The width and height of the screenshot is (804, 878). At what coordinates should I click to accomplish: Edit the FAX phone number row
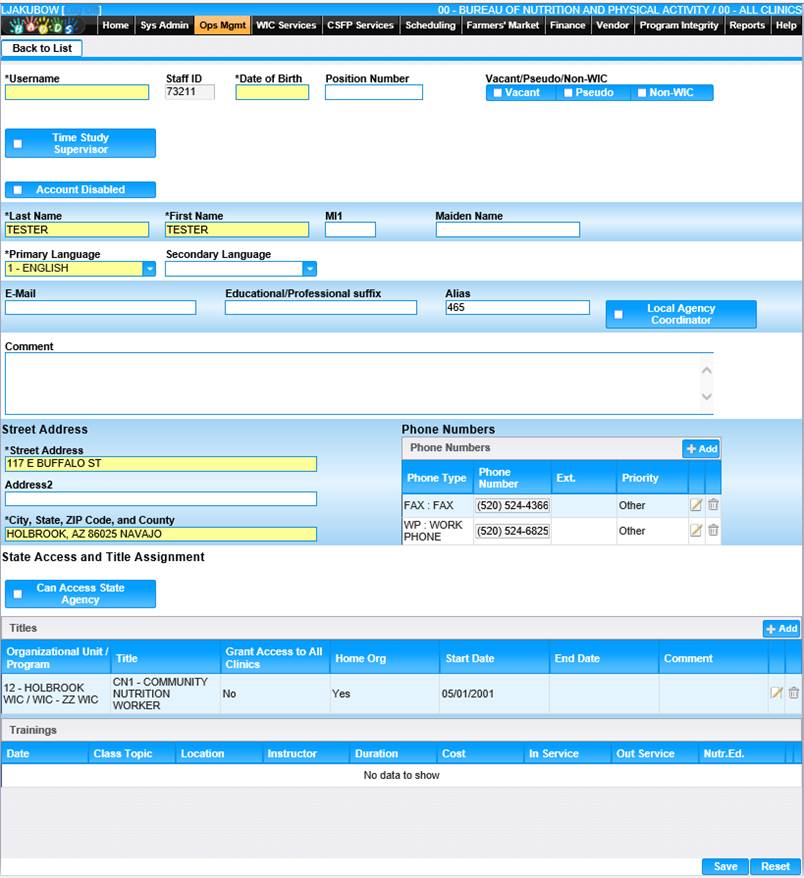[696, 505]
